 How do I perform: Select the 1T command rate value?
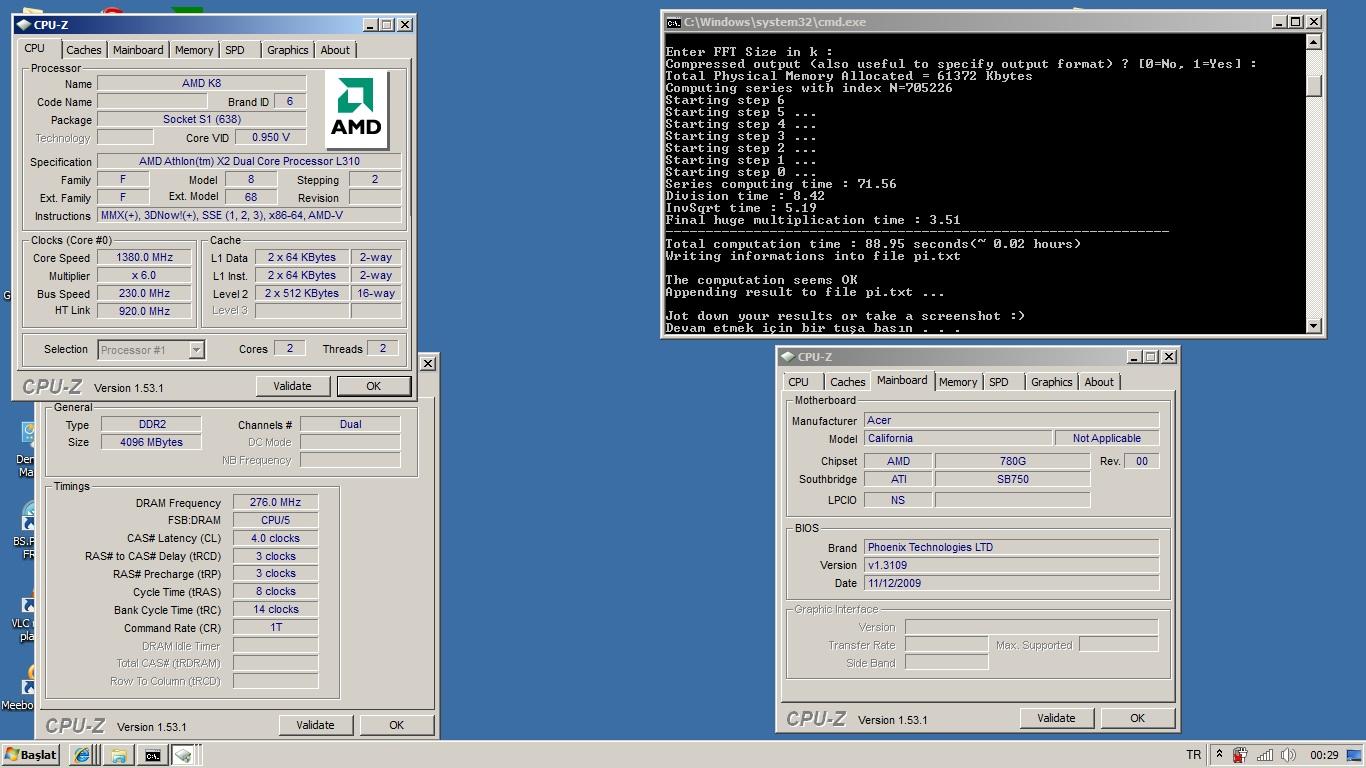276,627
